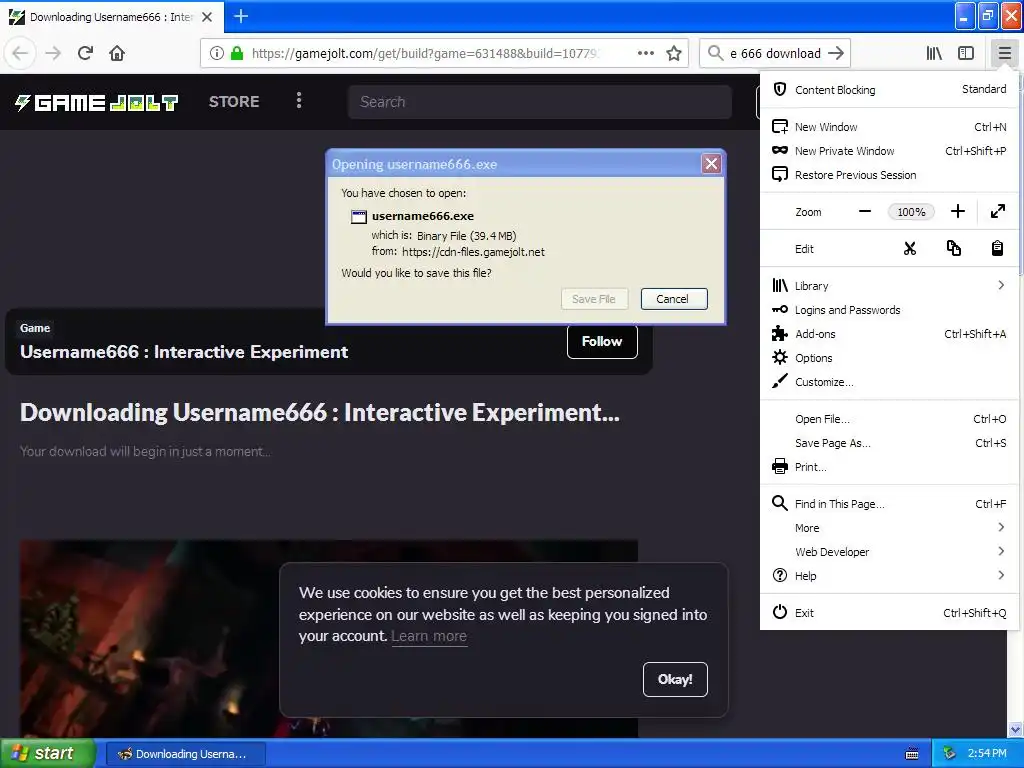Cancel the username666.exe download dialog
1024x768 pixels.
pyautogui.click(x=673, y=299)
